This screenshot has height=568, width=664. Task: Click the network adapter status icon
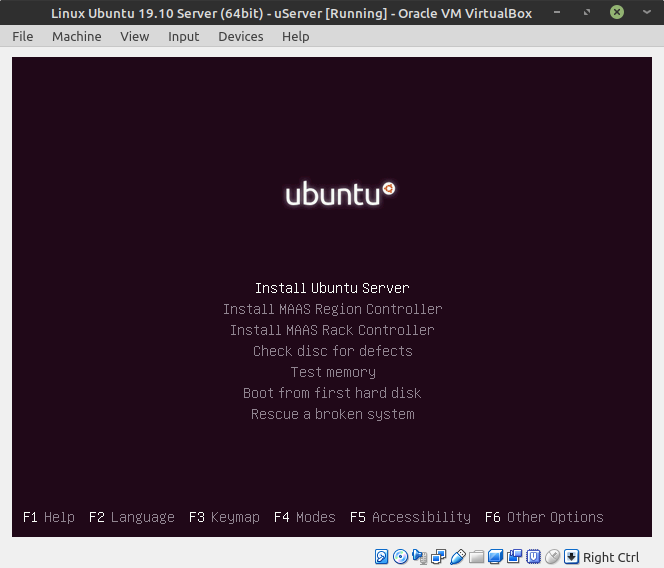click(438, 557)
